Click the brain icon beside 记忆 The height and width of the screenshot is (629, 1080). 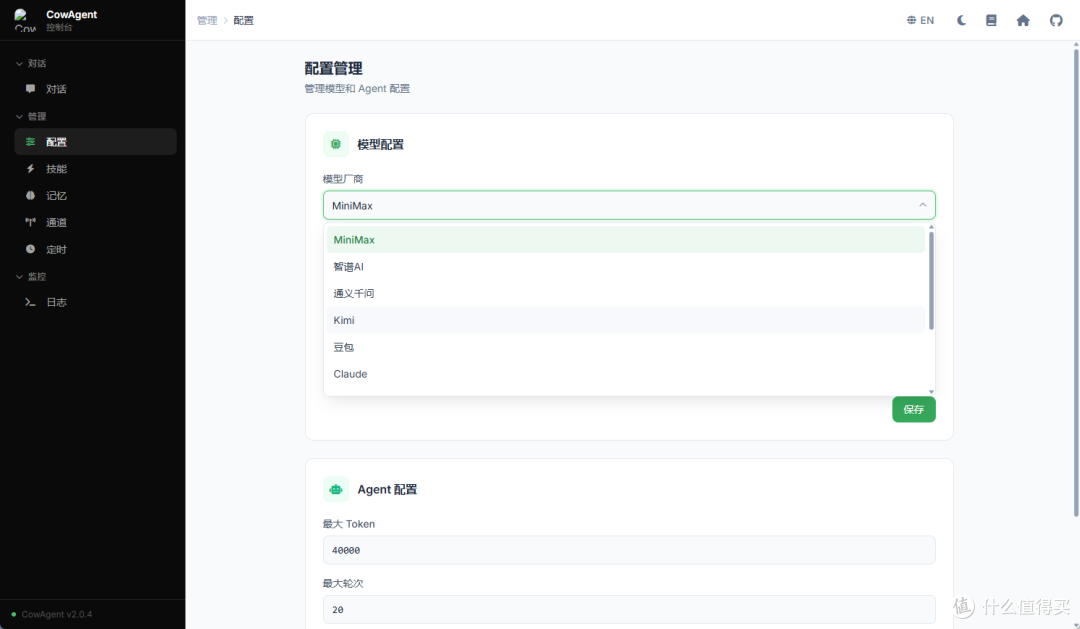pyautogui.click(x=30, y=196)
